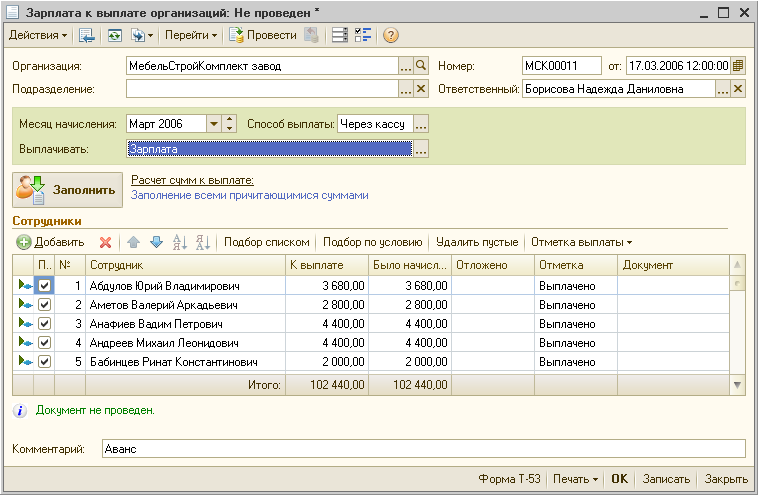Open Отметка выплаты dropdown menu
Image resolution: width=758 pixels, height=495 pixels.
click(581, 242)
